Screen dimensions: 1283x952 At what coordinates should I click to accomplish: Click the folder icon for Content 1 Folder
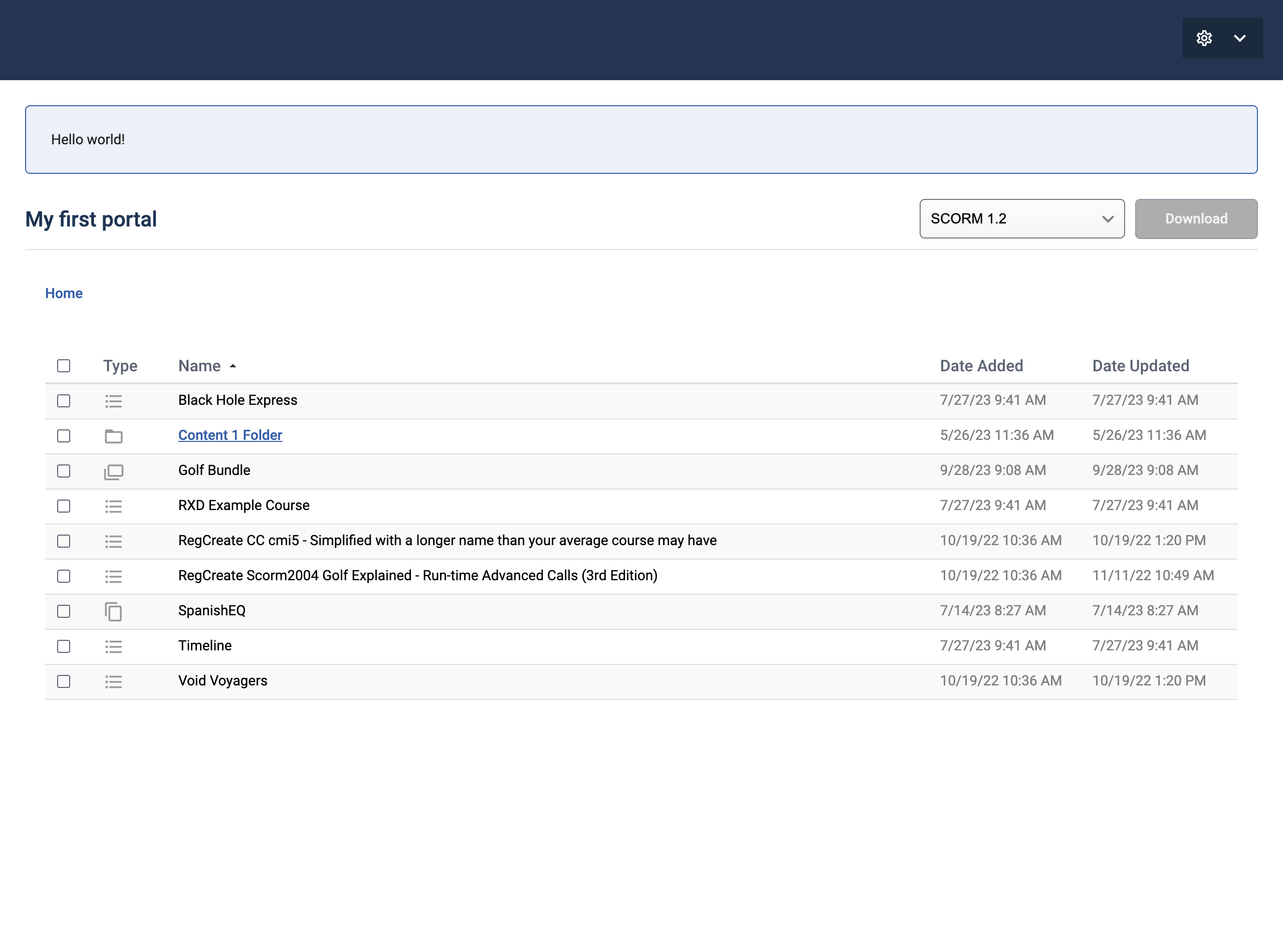coord(114,436)
